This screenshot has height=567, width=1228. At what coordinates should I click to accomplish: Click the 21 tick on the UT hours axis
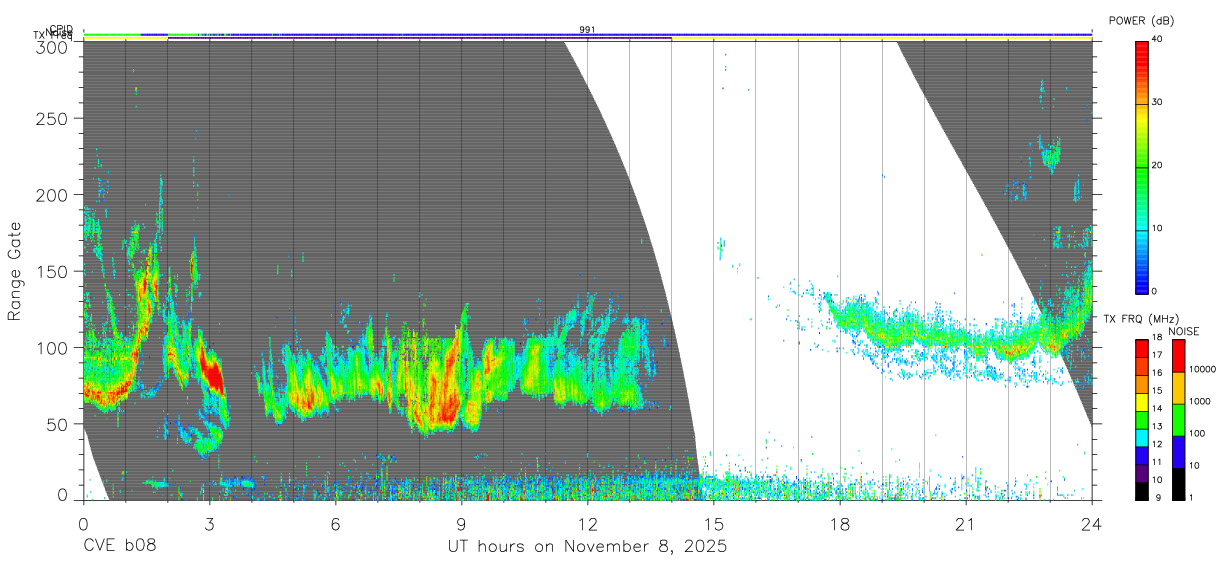pos(965,523)
